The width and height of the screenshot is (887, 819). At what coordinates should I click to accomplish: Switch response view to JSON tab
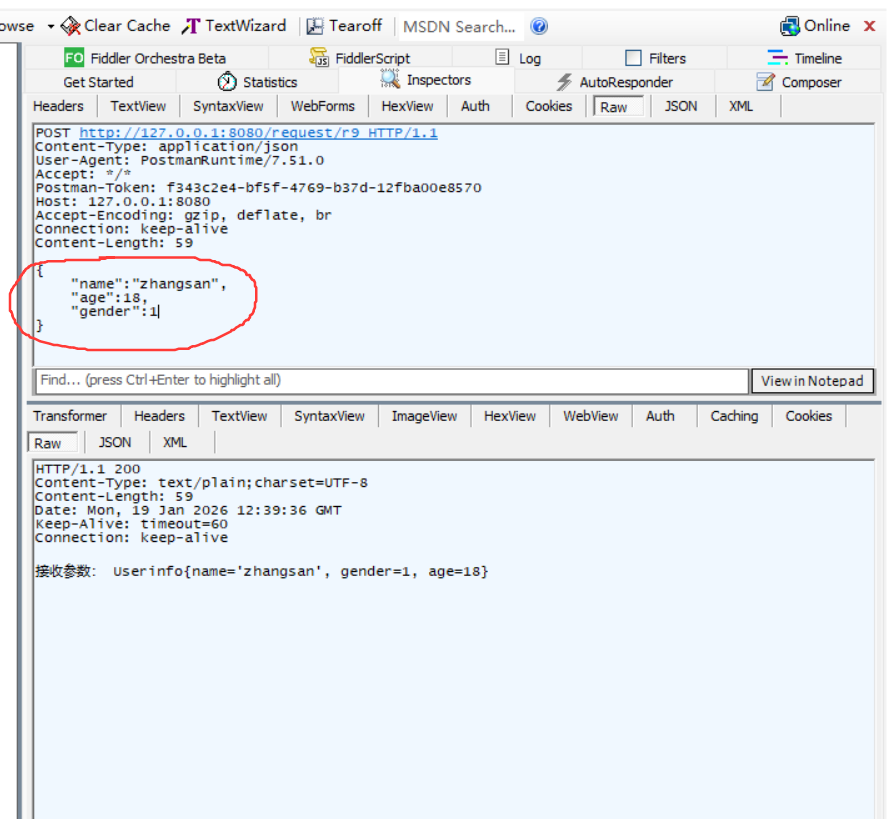point(115,442)
